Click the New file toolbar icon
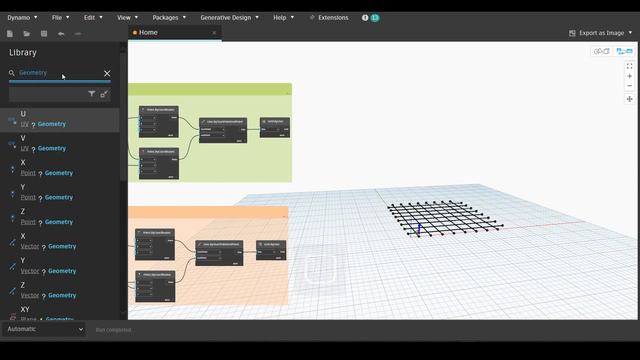Image resolution: width=640 pixels, height=360 pixels. [x=10, y=34]
